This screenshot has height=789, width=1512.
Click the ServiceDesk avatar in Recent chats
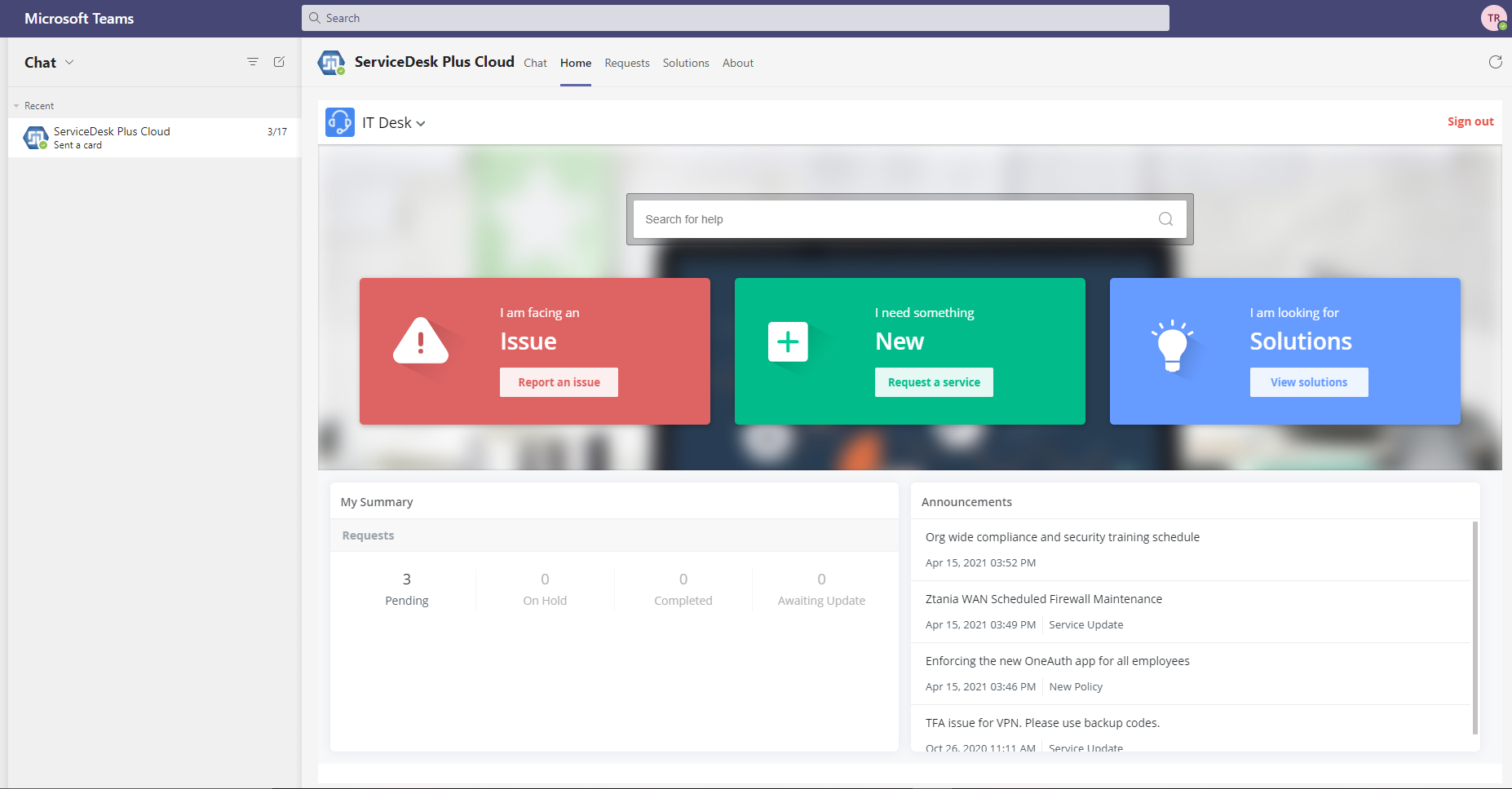(36, 138)
